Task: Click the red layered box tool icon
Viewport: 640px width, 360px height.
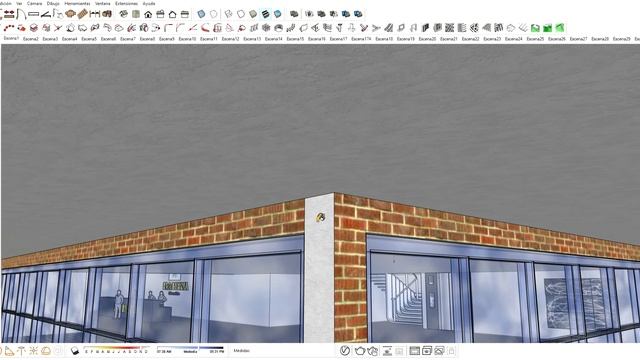Action: point(34,28)
